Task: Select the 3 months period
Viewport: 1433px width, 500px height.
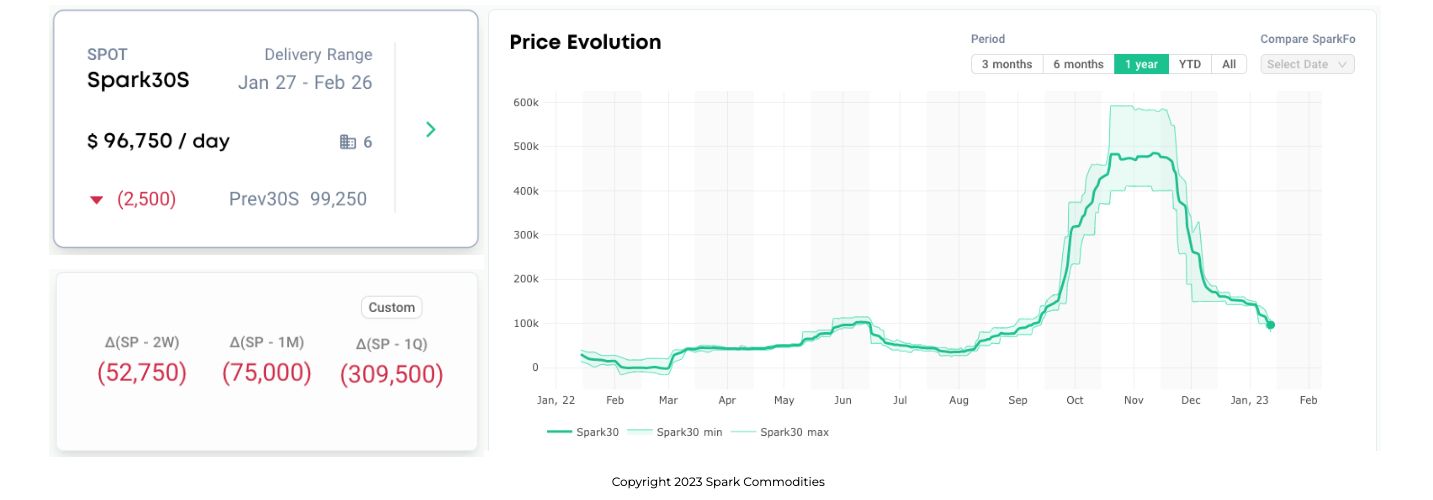Action: [1006, 64]
